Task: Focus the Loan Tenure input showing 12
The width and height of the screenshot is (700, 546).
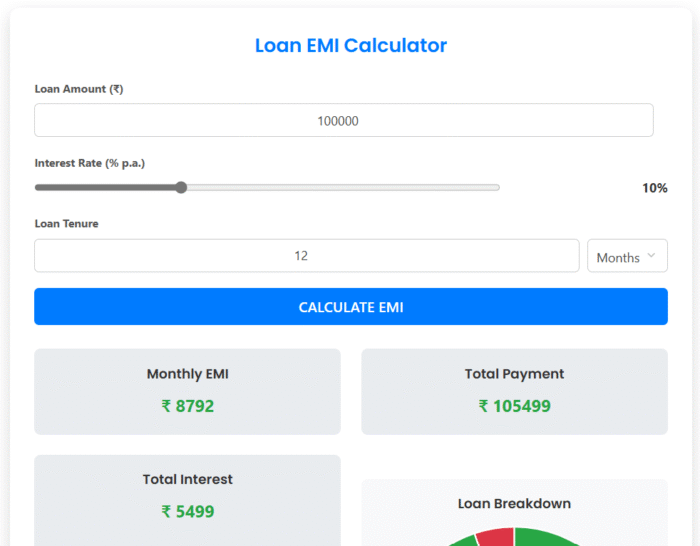Action: [x=306, y=256]
